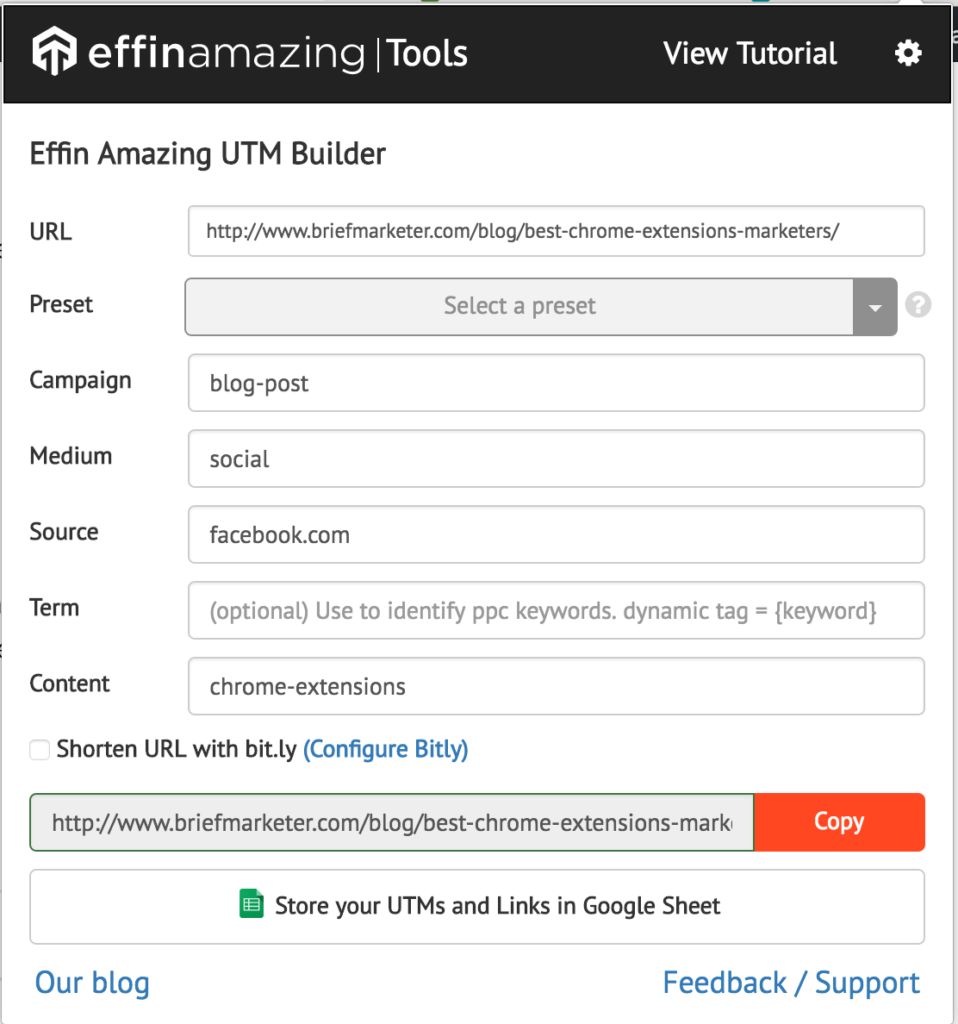This screenshot has height=1024, width=958.
Task: Click the Term label
Action: 54,607
